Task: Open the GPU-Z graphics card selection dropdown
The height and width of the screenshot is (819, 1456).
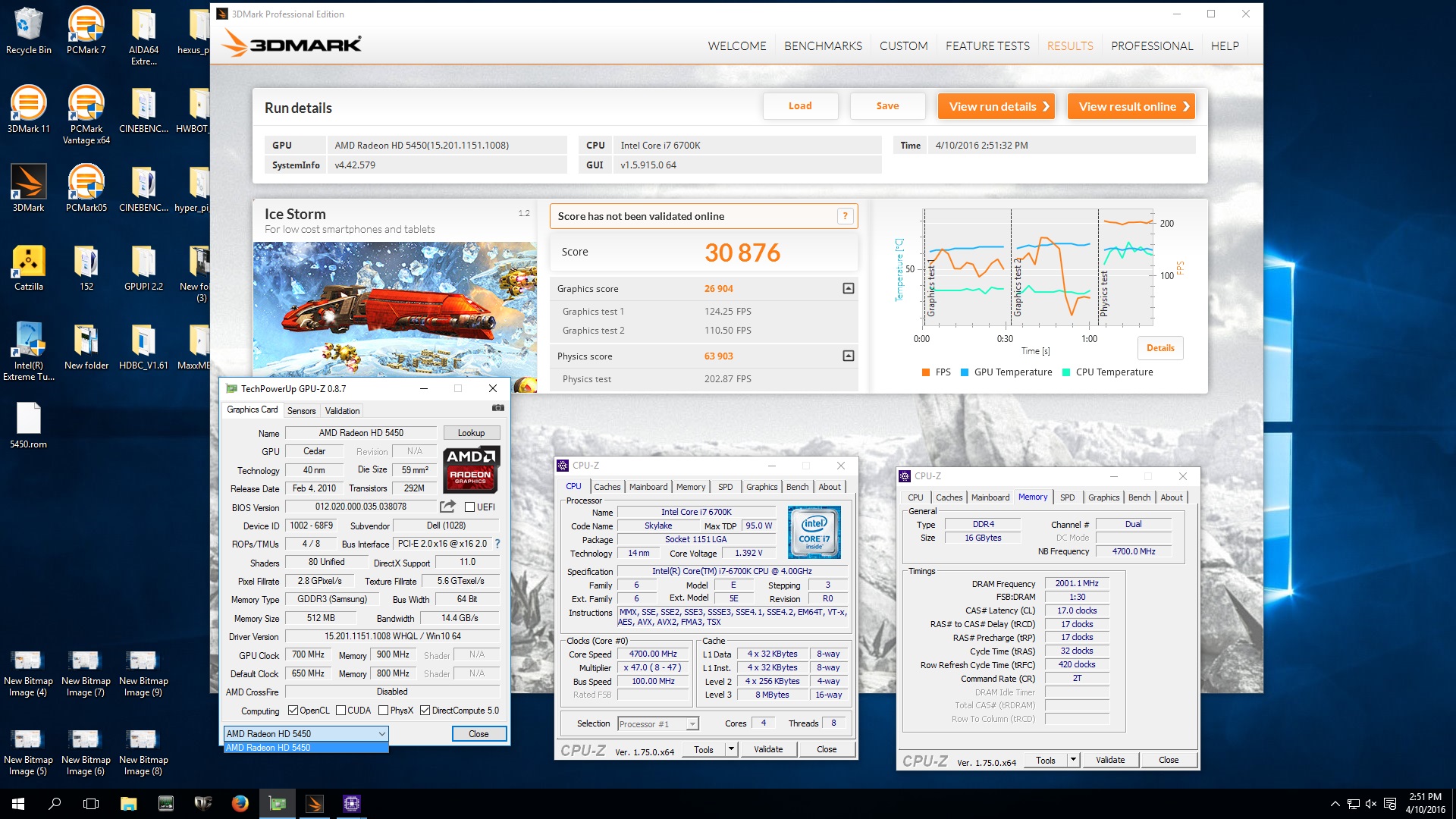Action: click(306, 733)
